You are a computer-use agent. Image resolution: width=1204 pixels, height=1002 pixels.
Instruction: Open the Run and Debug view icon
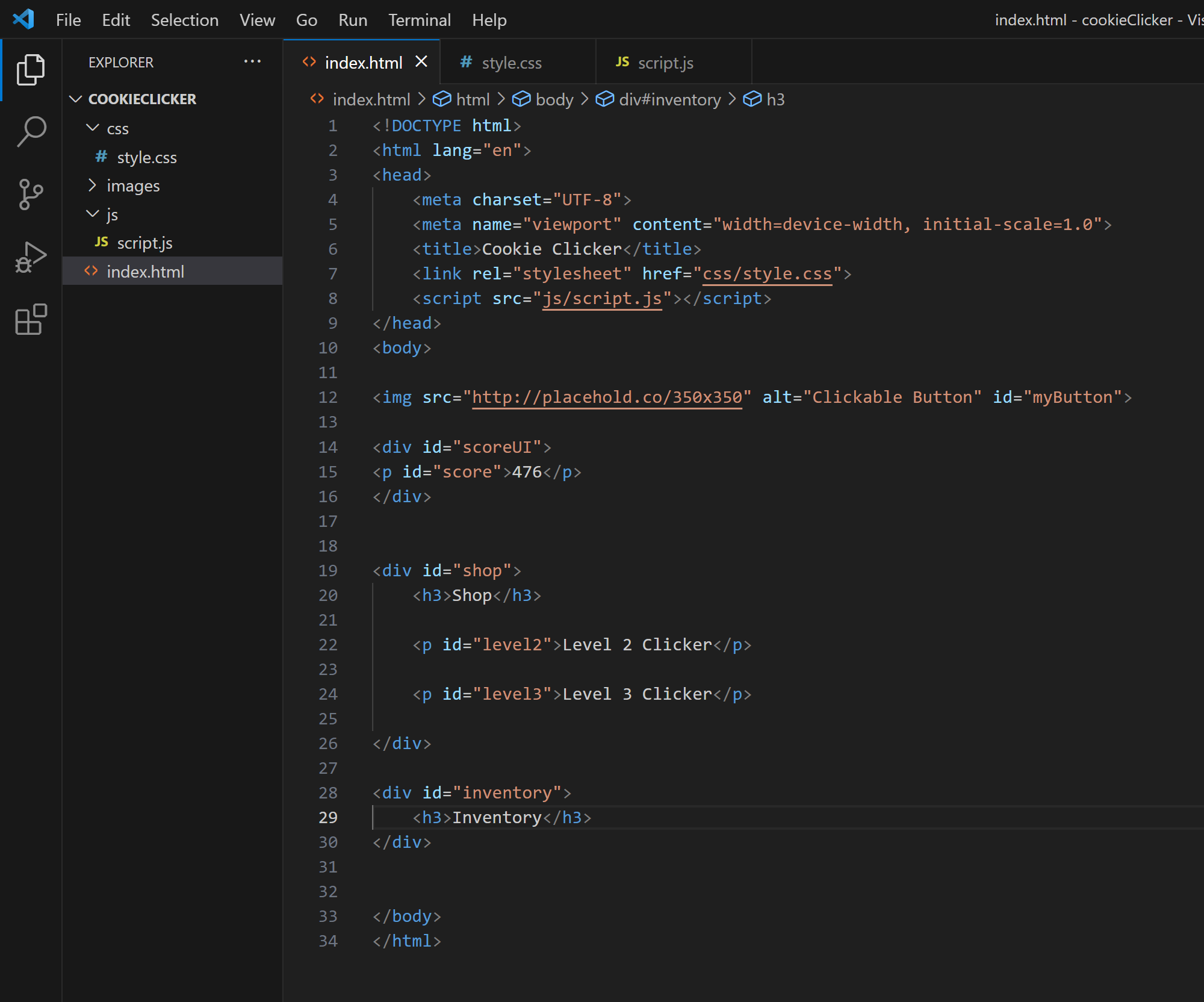(x=31, y=257)
